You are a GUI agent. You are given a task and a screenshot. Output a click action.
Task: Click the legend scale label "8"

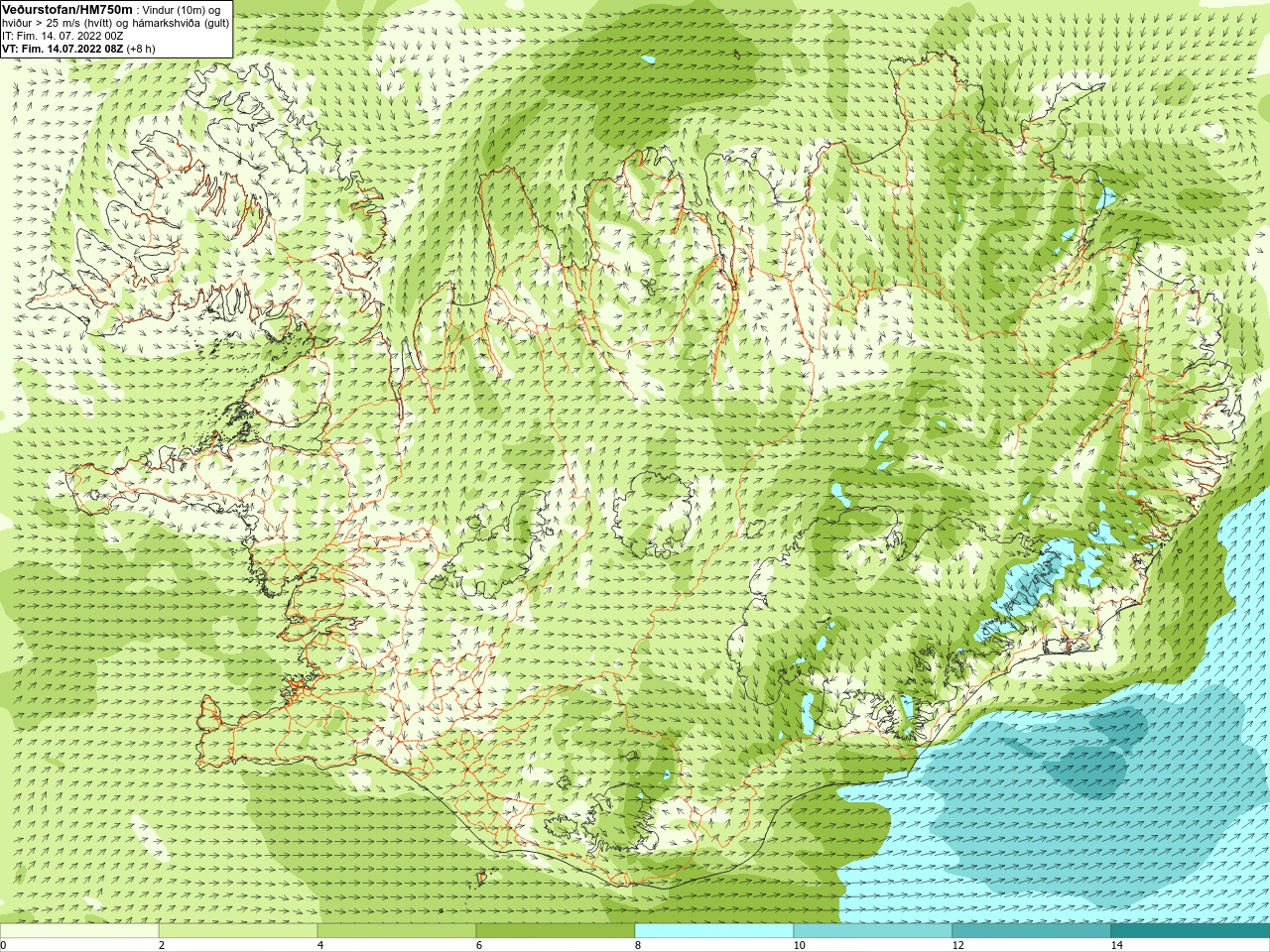pos(638,945)
